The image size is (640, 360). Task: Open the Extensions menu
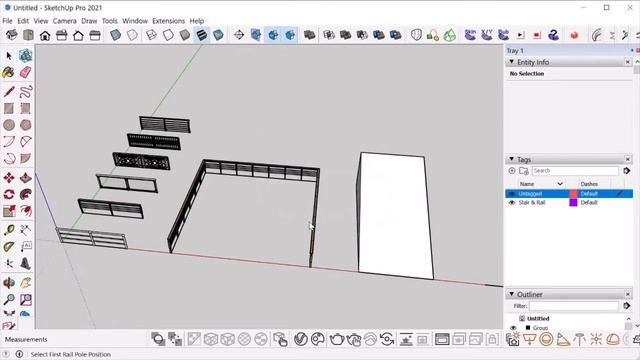[168, 21]
